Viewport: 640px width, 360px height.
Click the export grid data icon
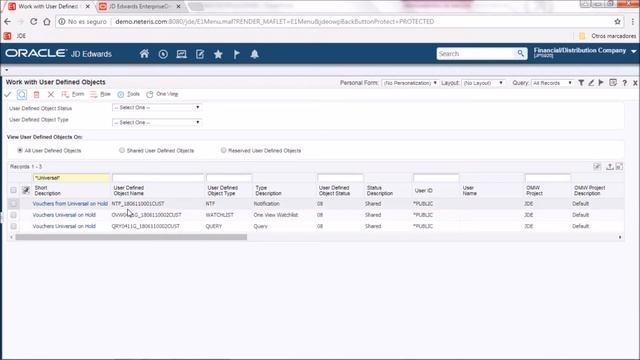pos(609,167)
